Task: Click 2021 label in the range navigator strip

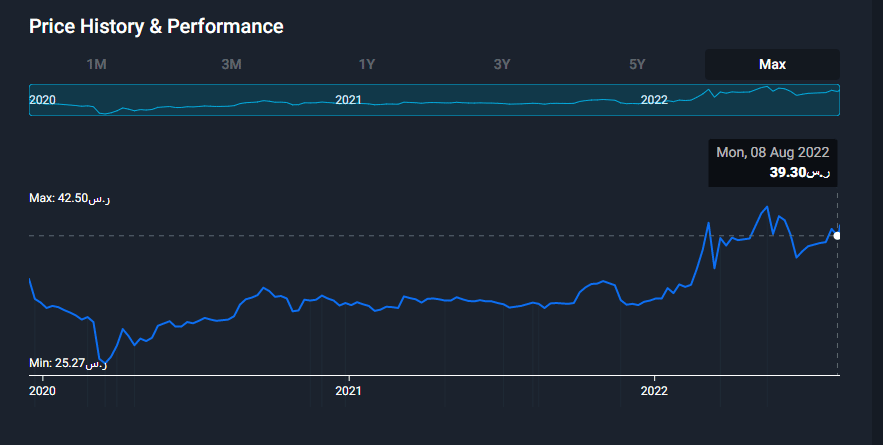Action: pos(349,100)
